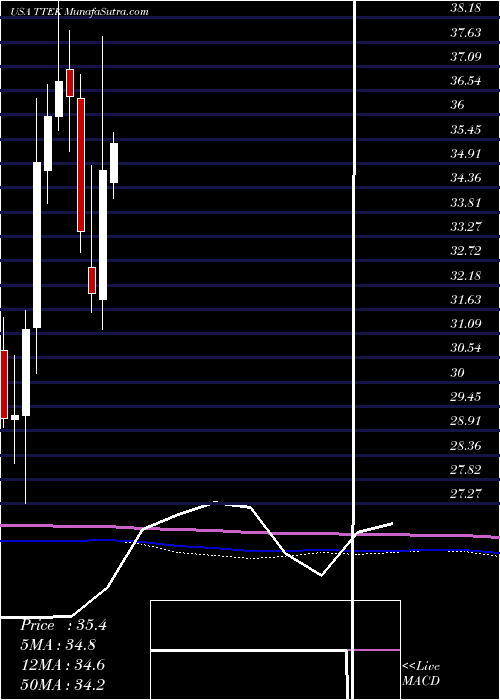Select the 30.54 price axis label
Viewport: 500px width, 700px height.
[466, 348]
